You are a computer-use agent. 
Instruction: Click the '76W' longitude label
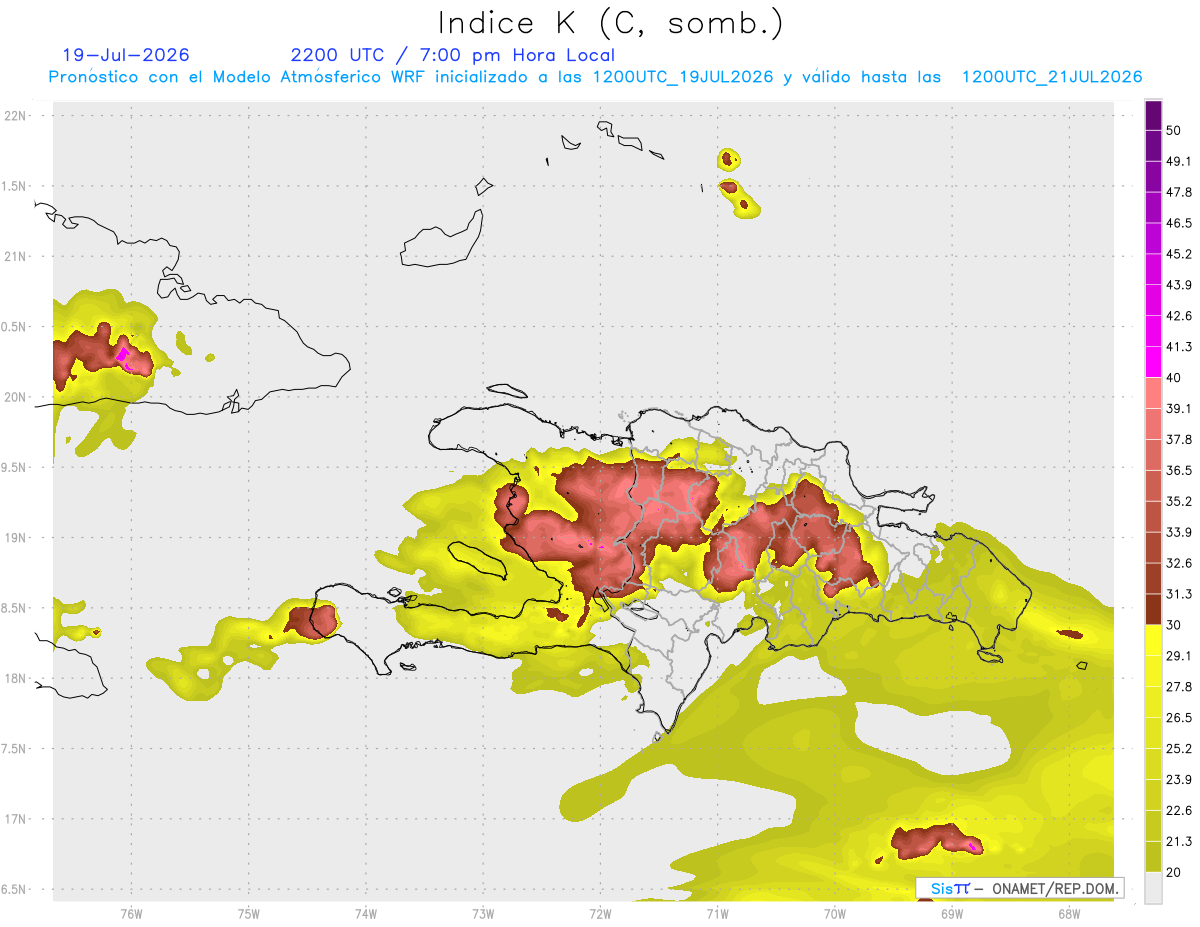click(x=131, y=914)
